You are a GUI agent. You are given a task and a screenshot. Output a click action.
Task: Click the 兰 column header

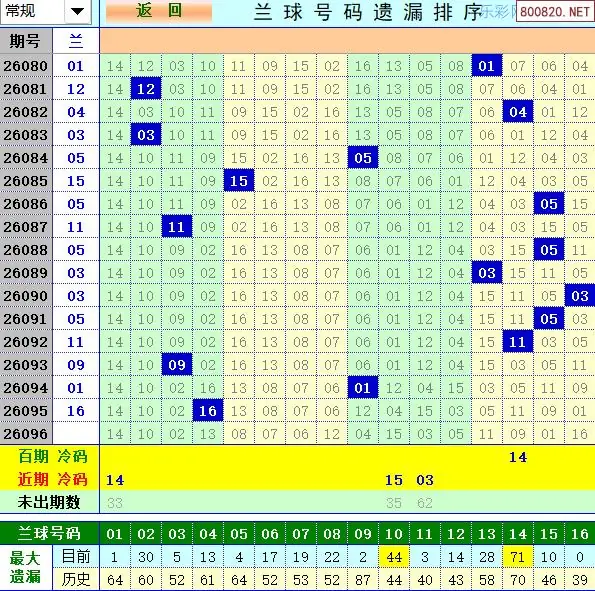click(76, 41)
